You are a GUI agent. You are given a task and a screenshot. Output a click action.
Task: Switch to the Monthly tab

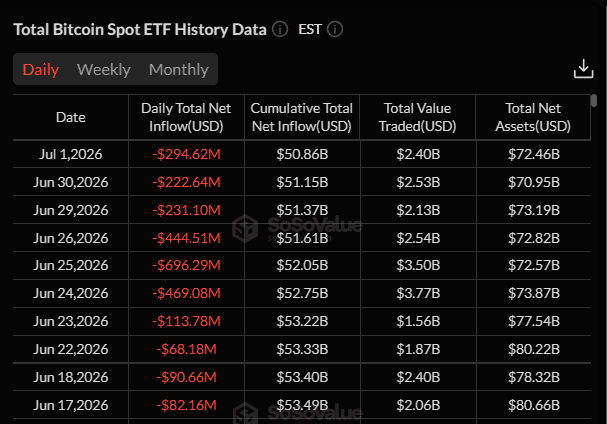(178, 69)
